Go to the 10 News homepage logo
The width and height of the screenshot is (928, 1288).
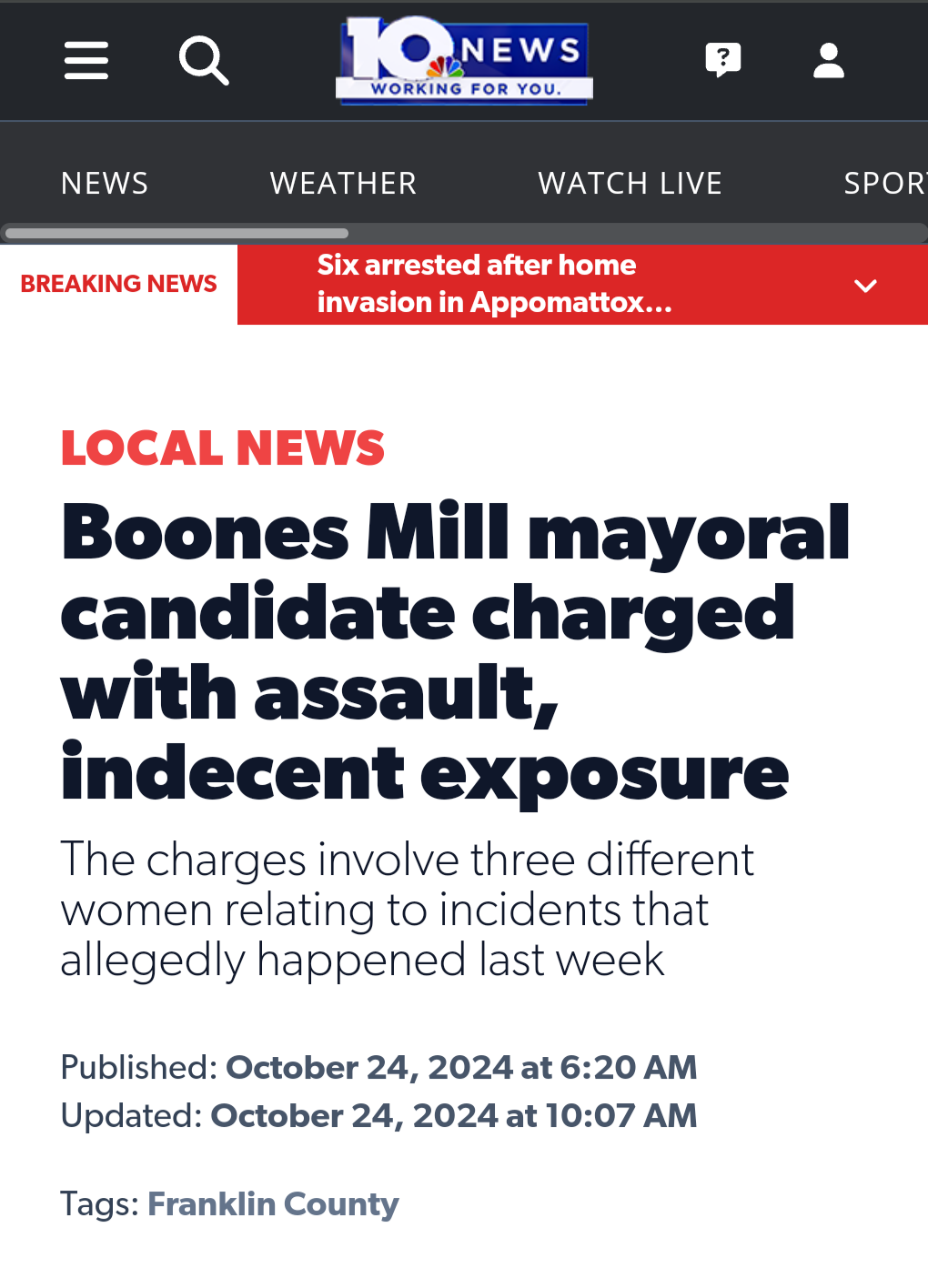coord(464,61)
